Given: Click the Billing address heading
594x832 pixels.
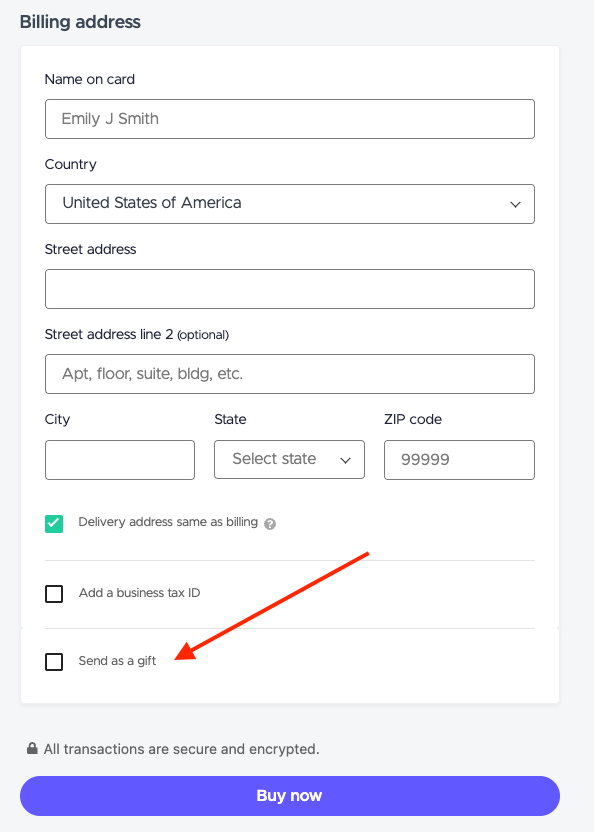Looking at the screenshot, I should pos(80,22).
